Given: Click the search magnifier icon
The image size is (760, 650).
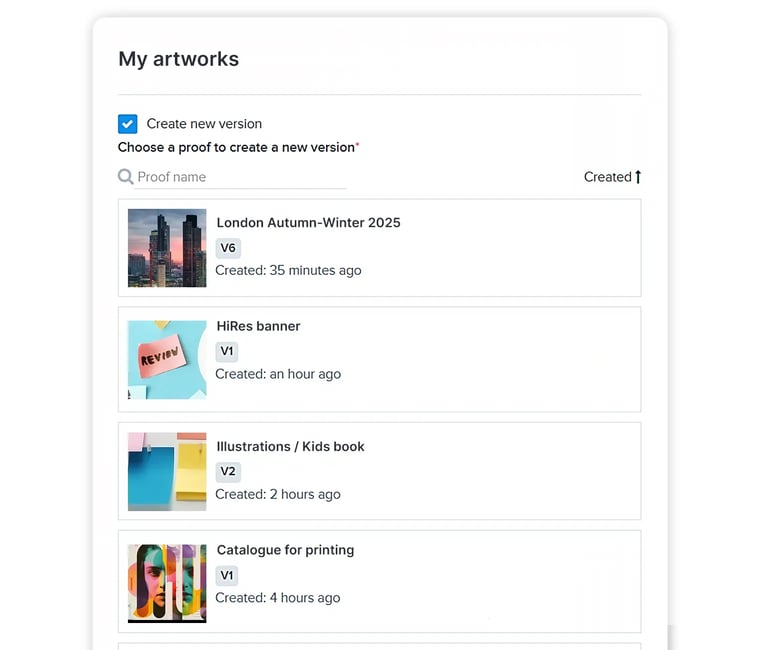Looking at the screenshot, I should click(x=126, y=177).
